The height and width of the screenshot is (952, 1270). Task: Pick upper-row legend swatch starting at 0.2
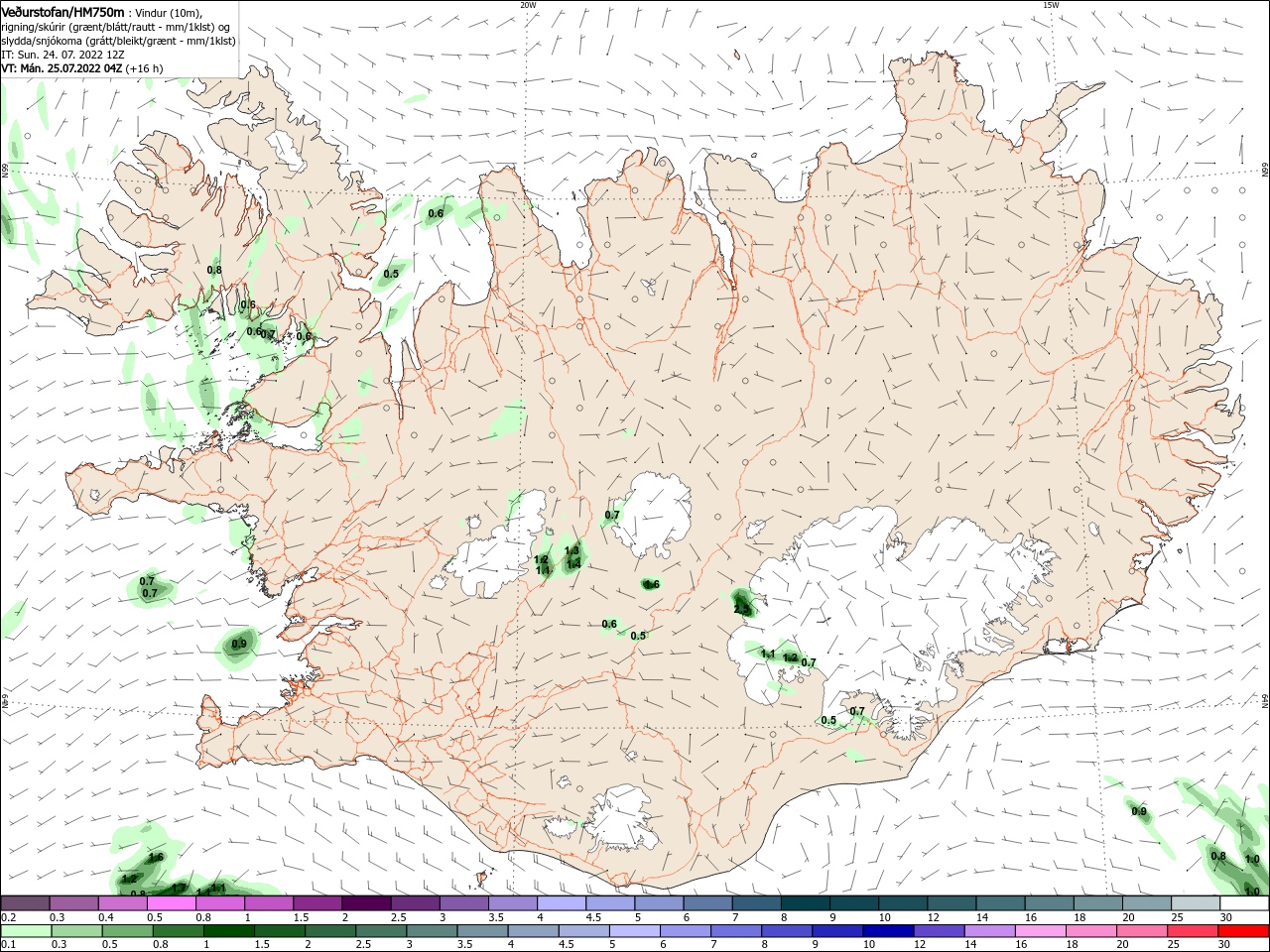(27, 903)
